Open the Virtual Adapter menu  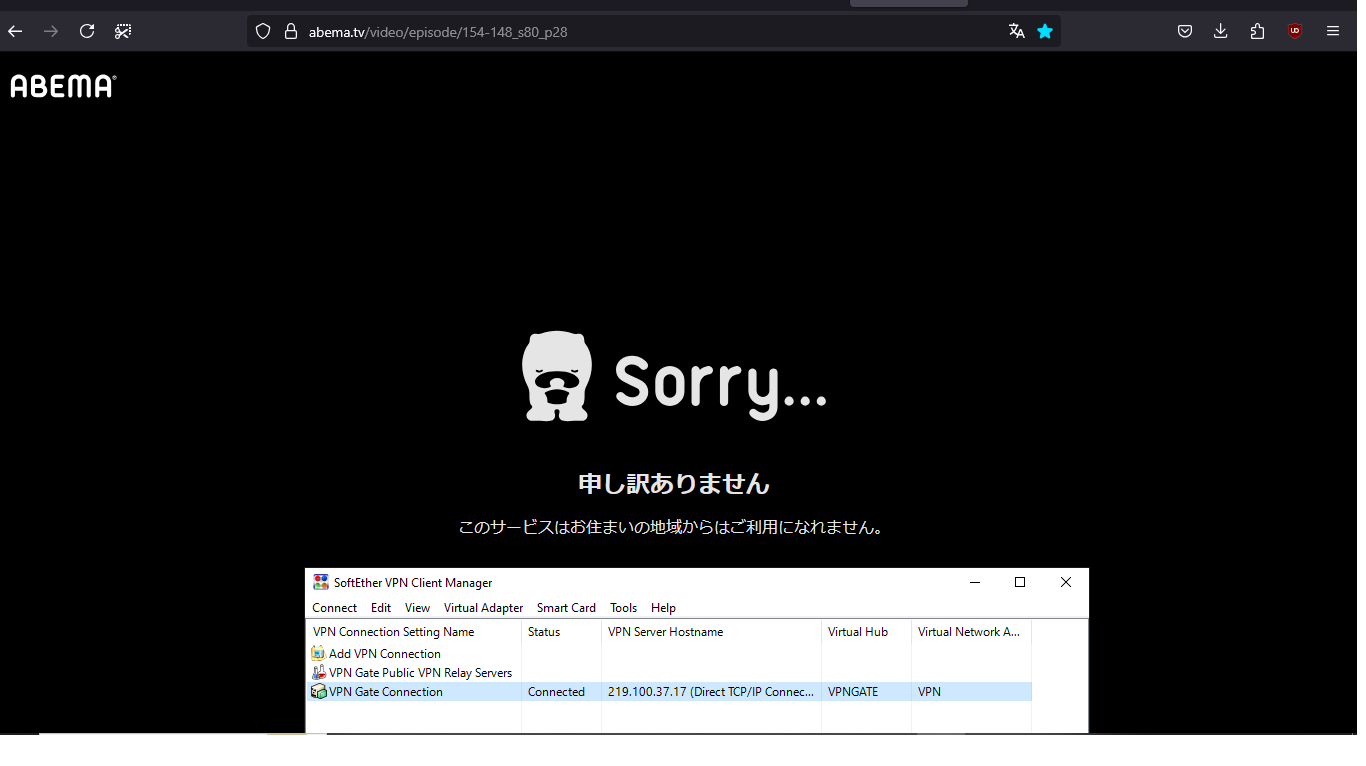coord(484,608)
